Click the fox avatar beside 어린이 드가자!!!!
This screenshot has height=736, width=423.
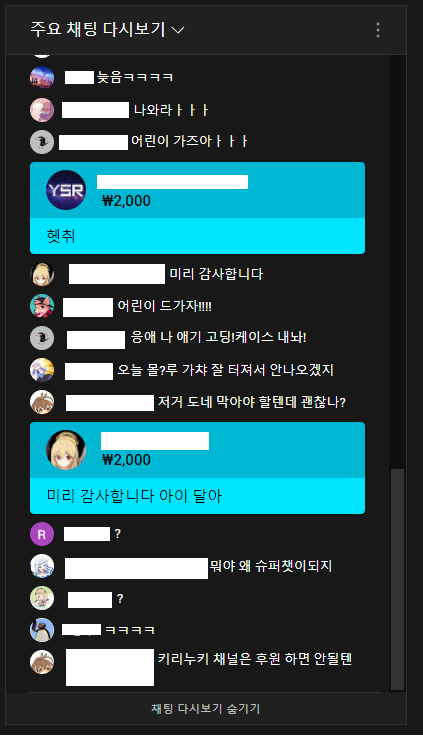[42, 306]
